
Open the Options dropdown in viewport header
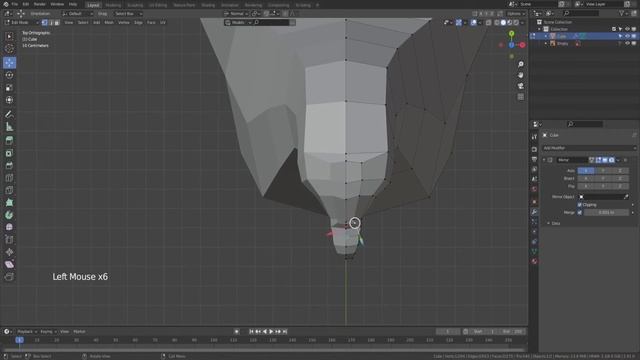pos(516,13)
